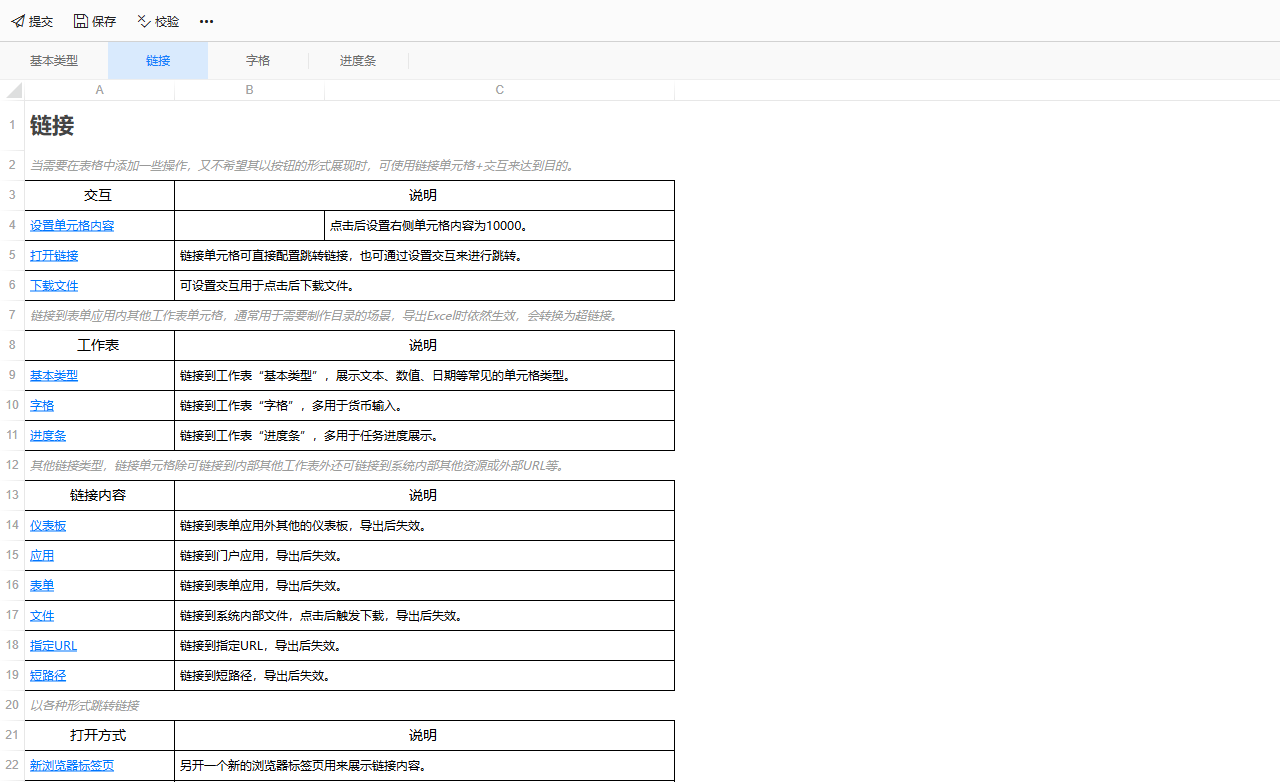The image size is (1280, 782).
Task: Click the 设置单元格内容 link
Action: click(72, 226)
